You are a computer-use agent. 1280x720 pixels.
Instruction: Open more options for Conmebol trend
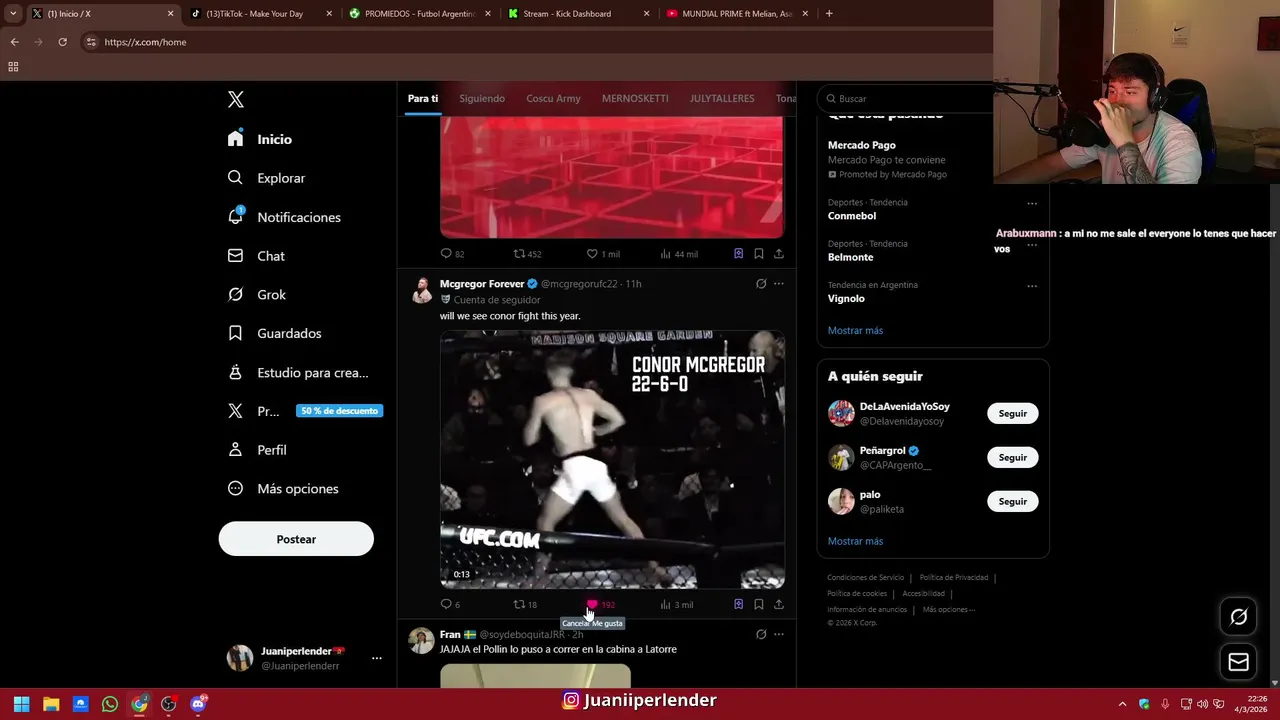[1032, 203]
